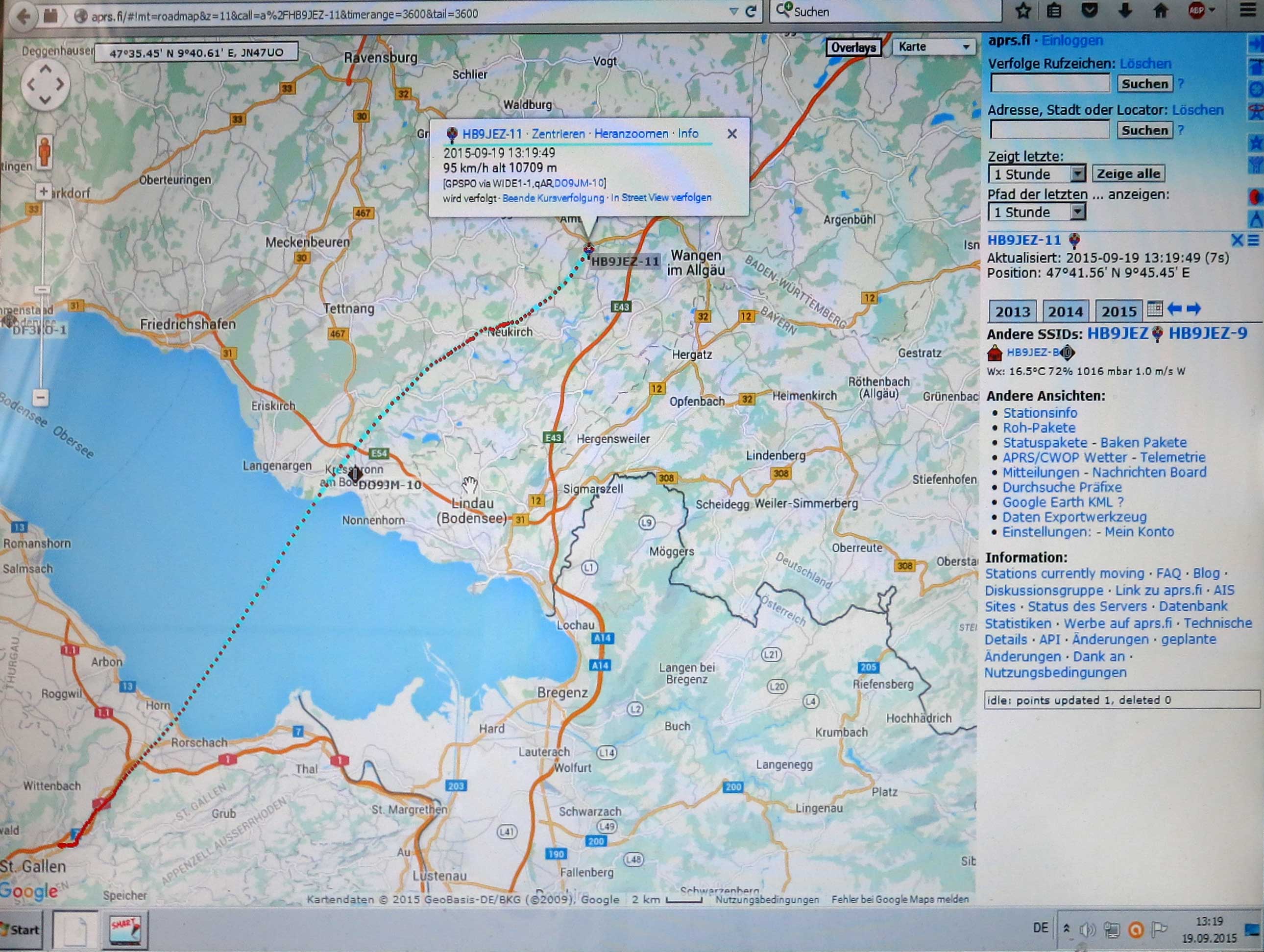Click Heranzoomen in the info popup

coord(632,134)
